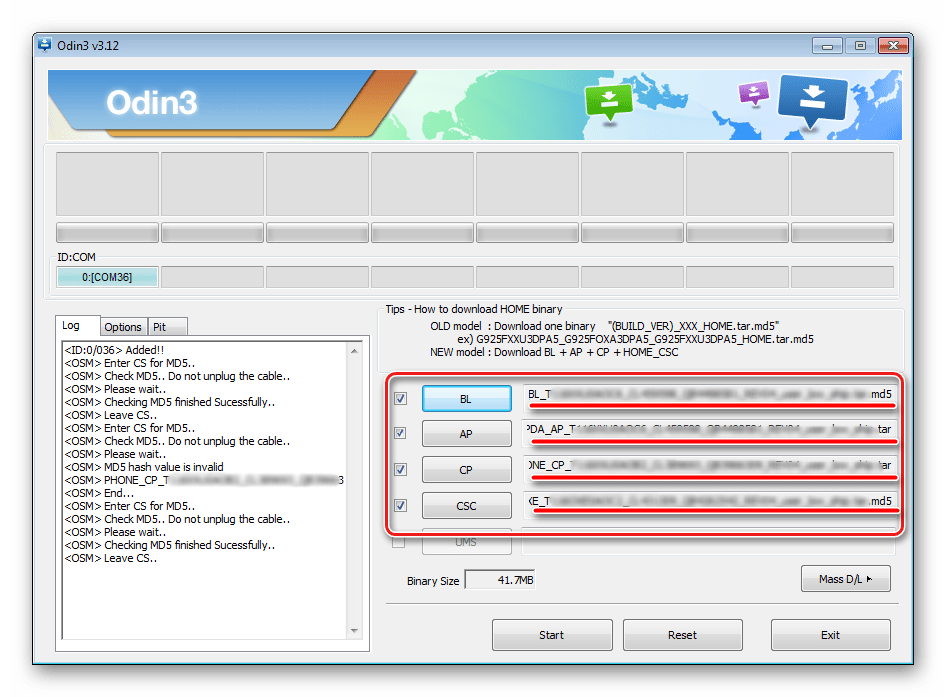Image resolution: width=946 pixels, height=697 pixels.
Task: Click the '<OSM> End...' log entry
Action: point(100,493)
